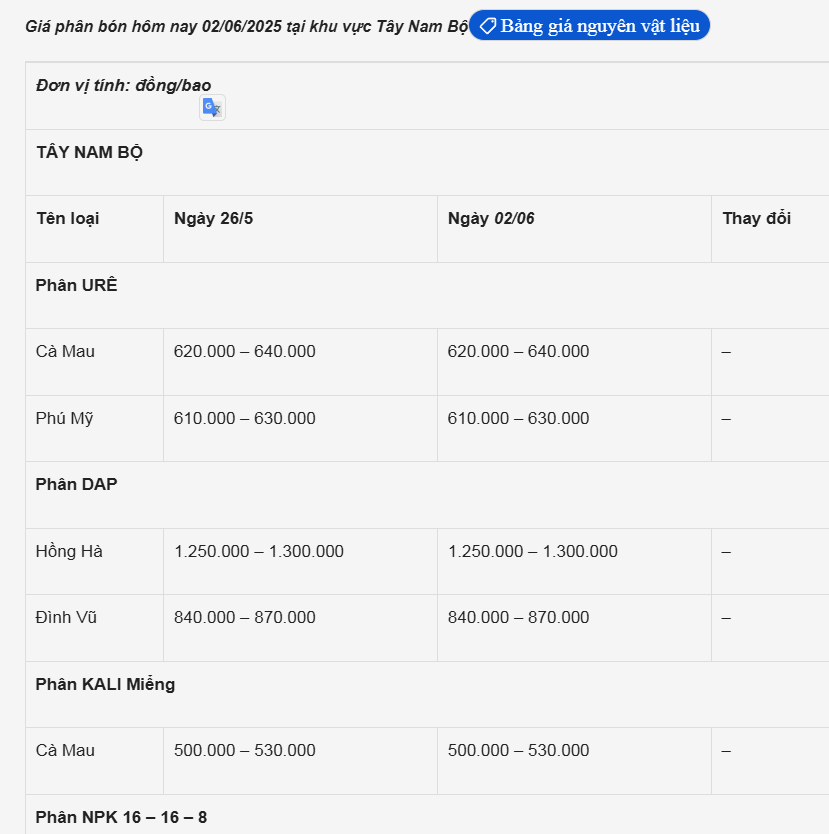This screenshot has height=834, width=829.
Task: Click the Đình Vũ row name cell
Action: [66, 617]
